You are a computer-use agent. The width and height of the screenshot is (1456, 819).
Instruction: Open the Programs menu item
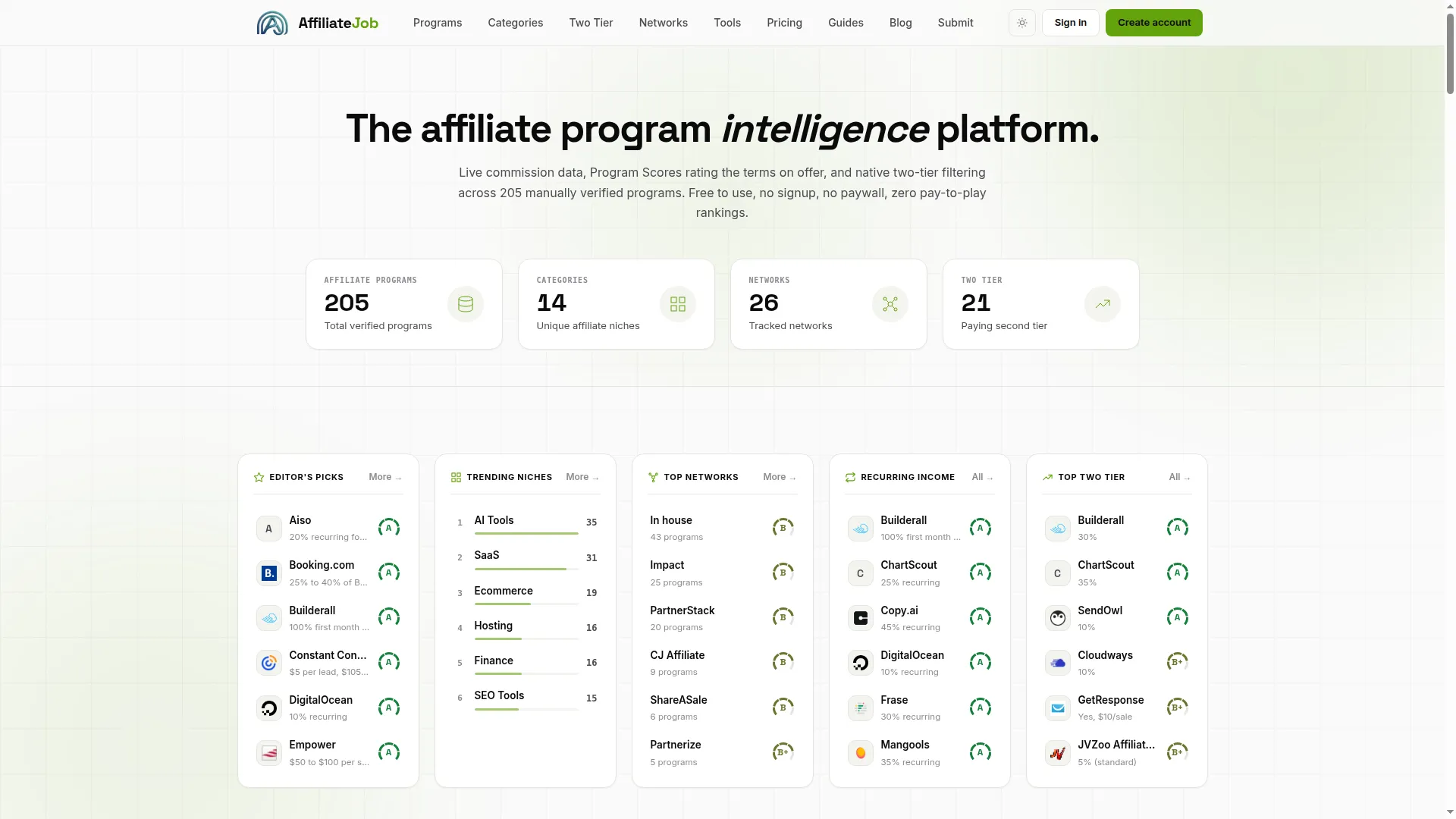[x=438, y=23]
